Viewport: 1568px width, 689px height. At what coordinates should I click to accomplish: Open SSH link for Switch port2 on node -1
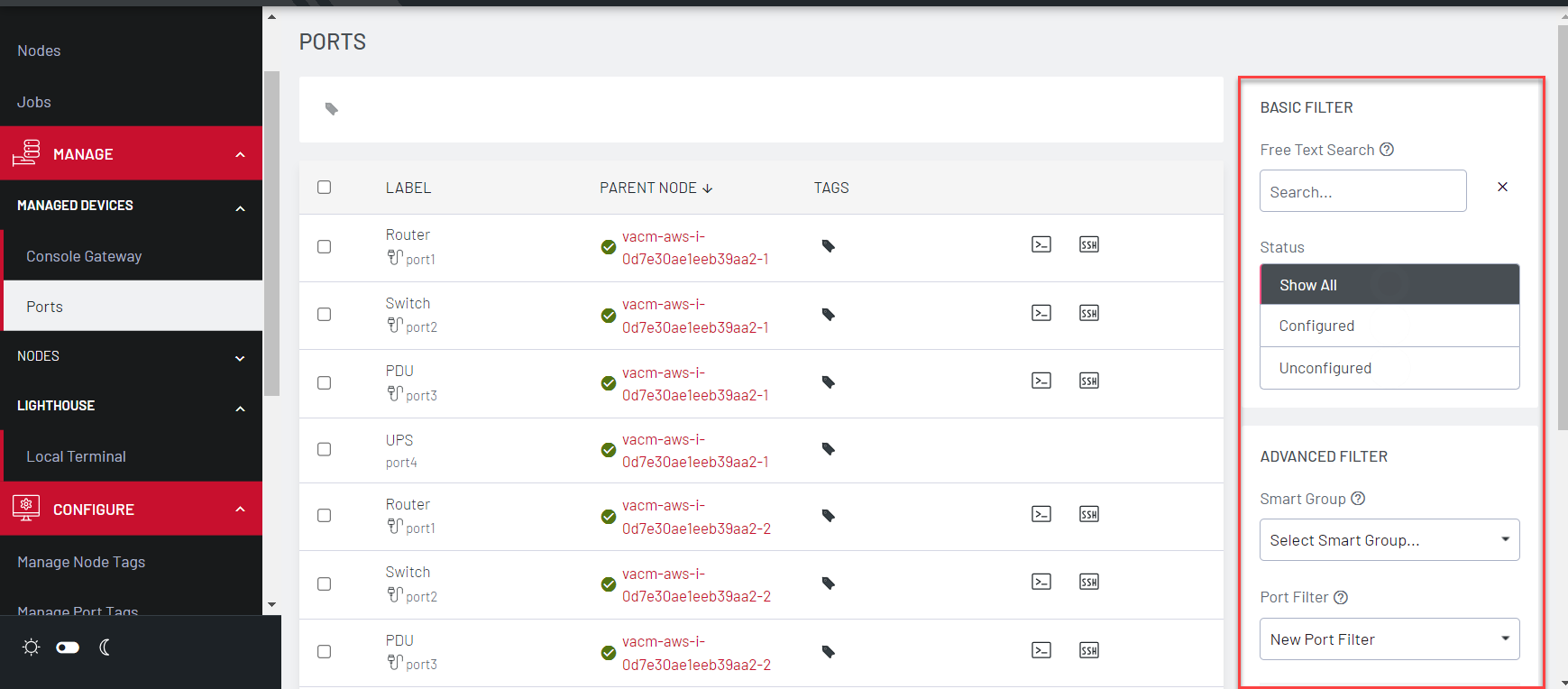pos(1089,313)
